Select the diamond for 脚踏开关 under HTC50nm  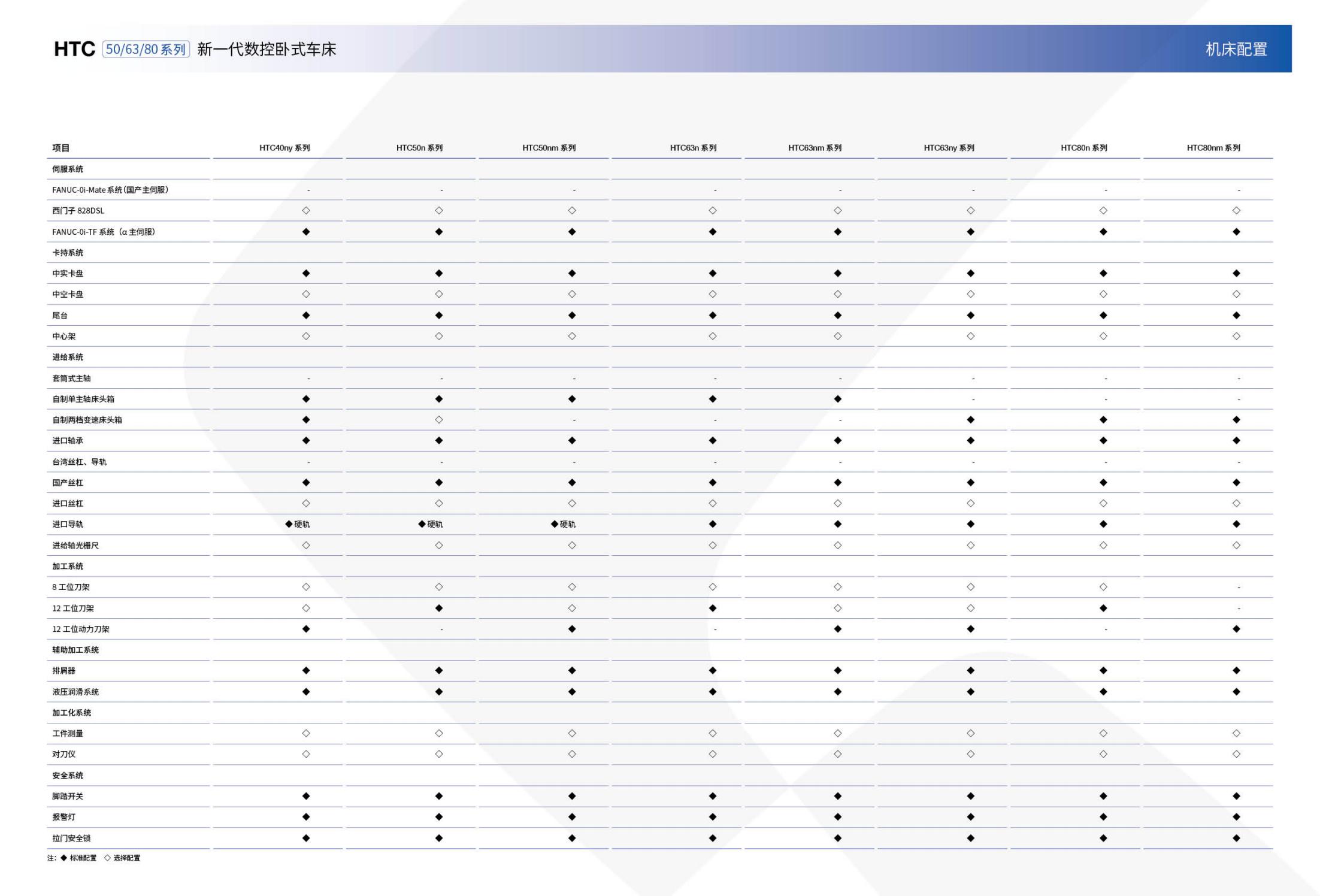pyautogui.click(x=572, y=796)
